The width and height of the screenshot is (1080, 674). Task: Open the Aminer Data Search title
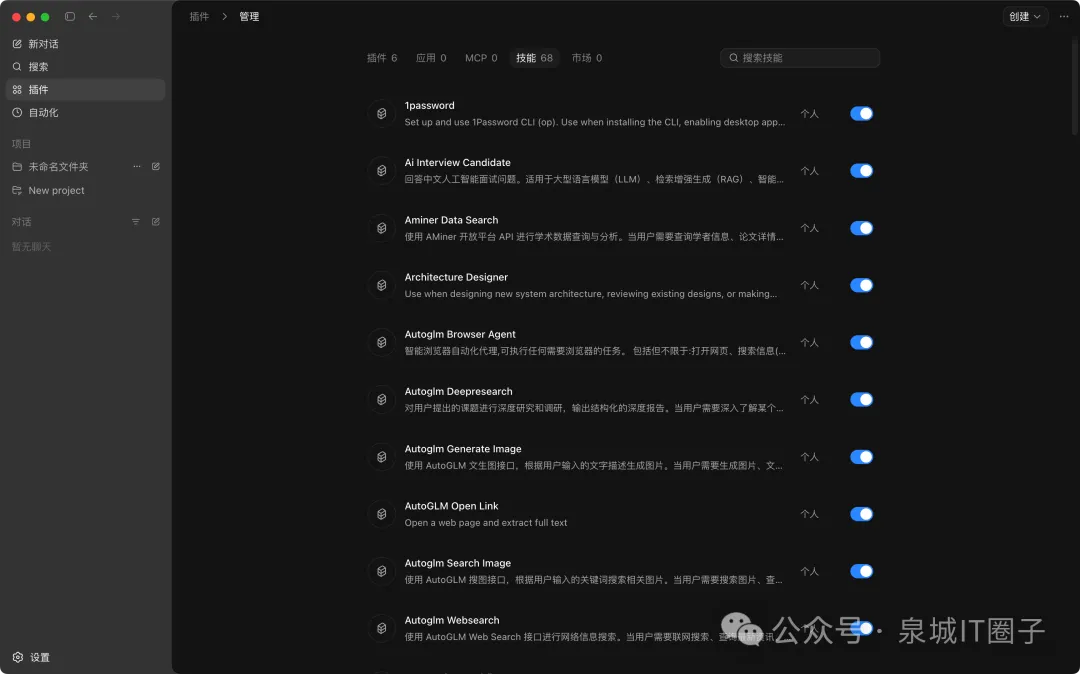(x=451, y=220)
